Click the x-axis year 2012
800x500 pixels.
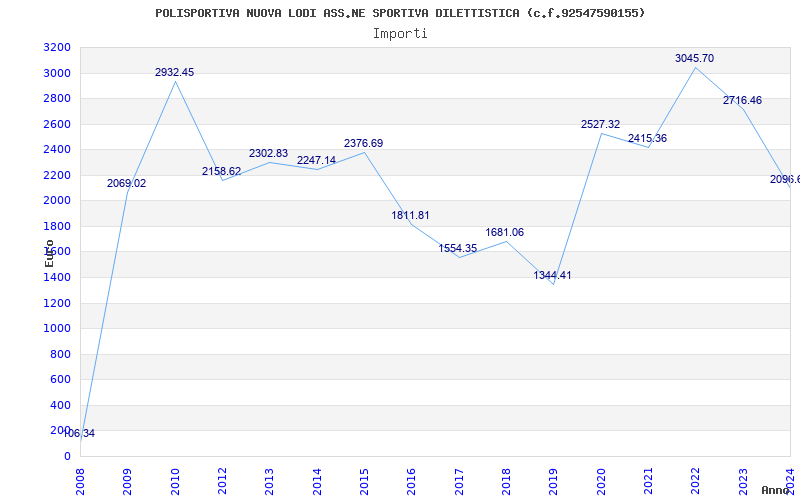click(222, 481)
